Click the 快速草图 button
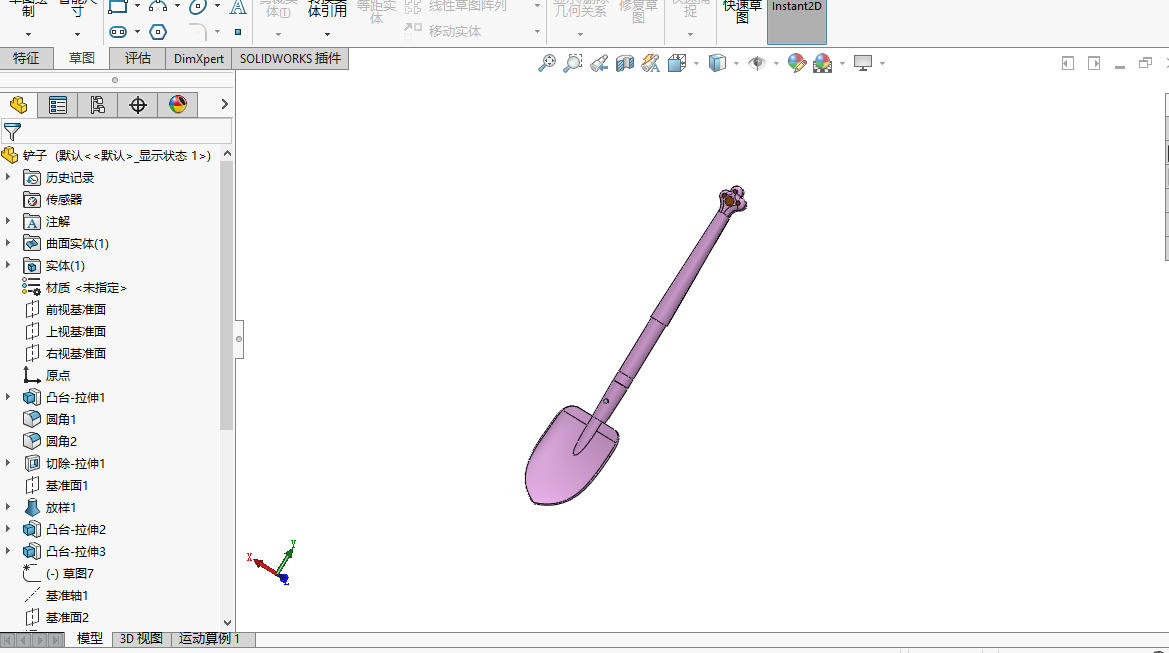This screenshot has width=1169, height=653. [742, 13]
